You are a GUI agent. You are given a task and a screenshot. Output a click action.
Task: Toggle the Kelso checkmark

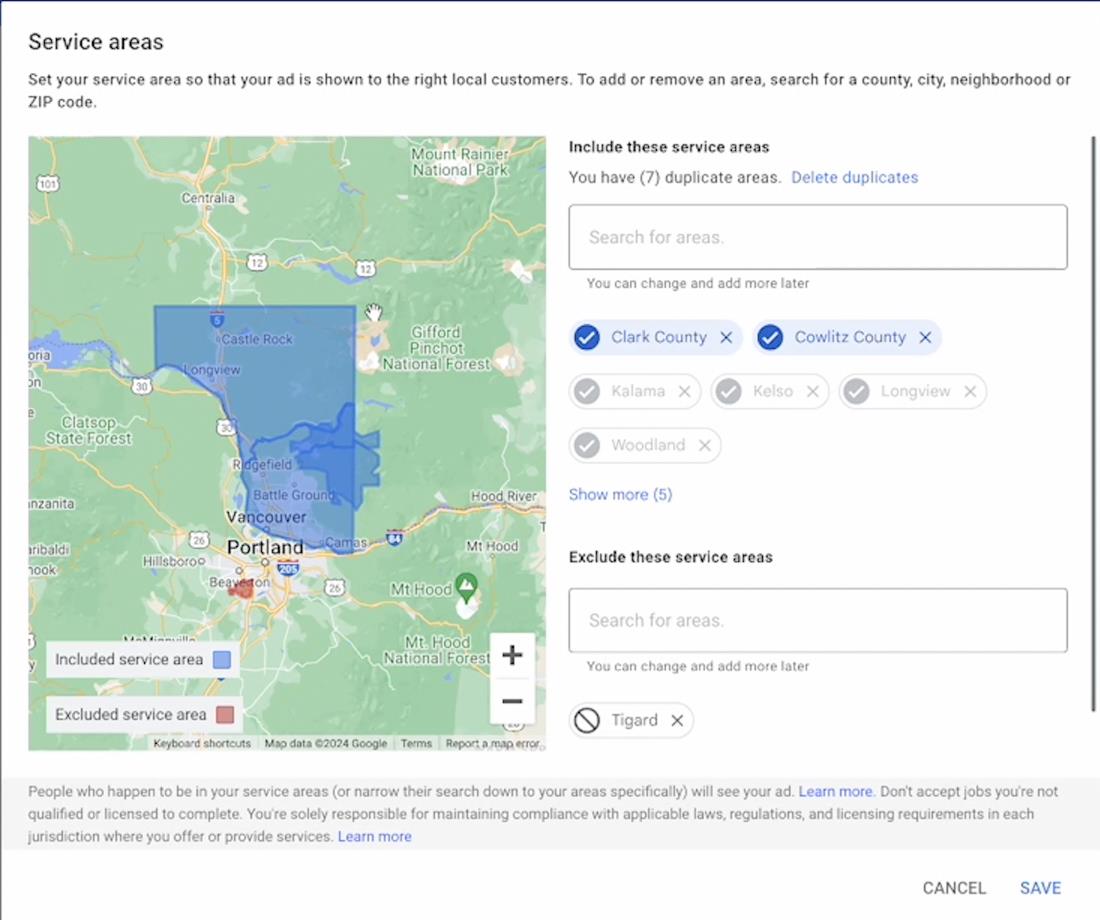point(729,392)
